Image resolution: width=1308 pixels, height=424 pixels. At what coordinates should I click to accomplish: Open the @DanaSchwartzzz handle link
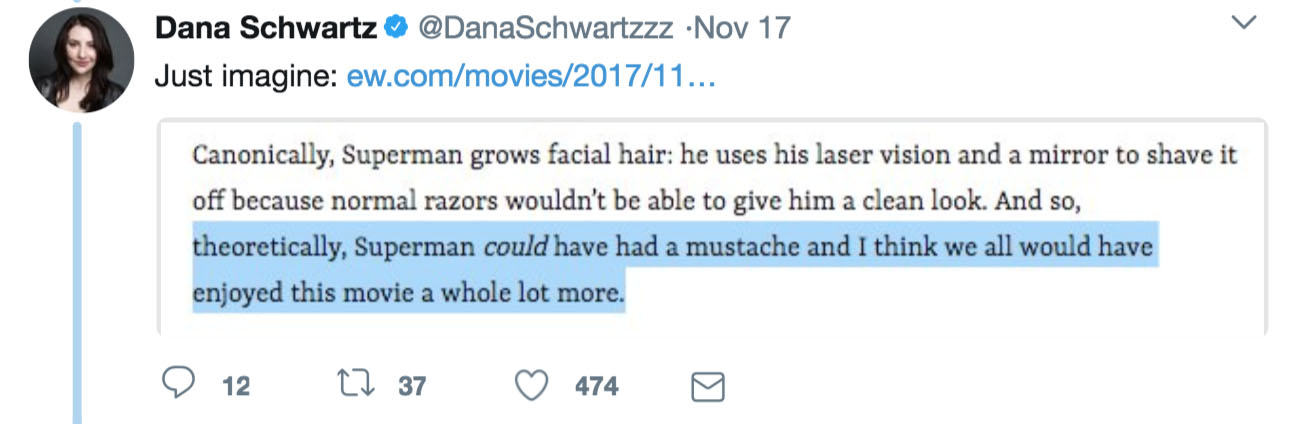point(544,29)
